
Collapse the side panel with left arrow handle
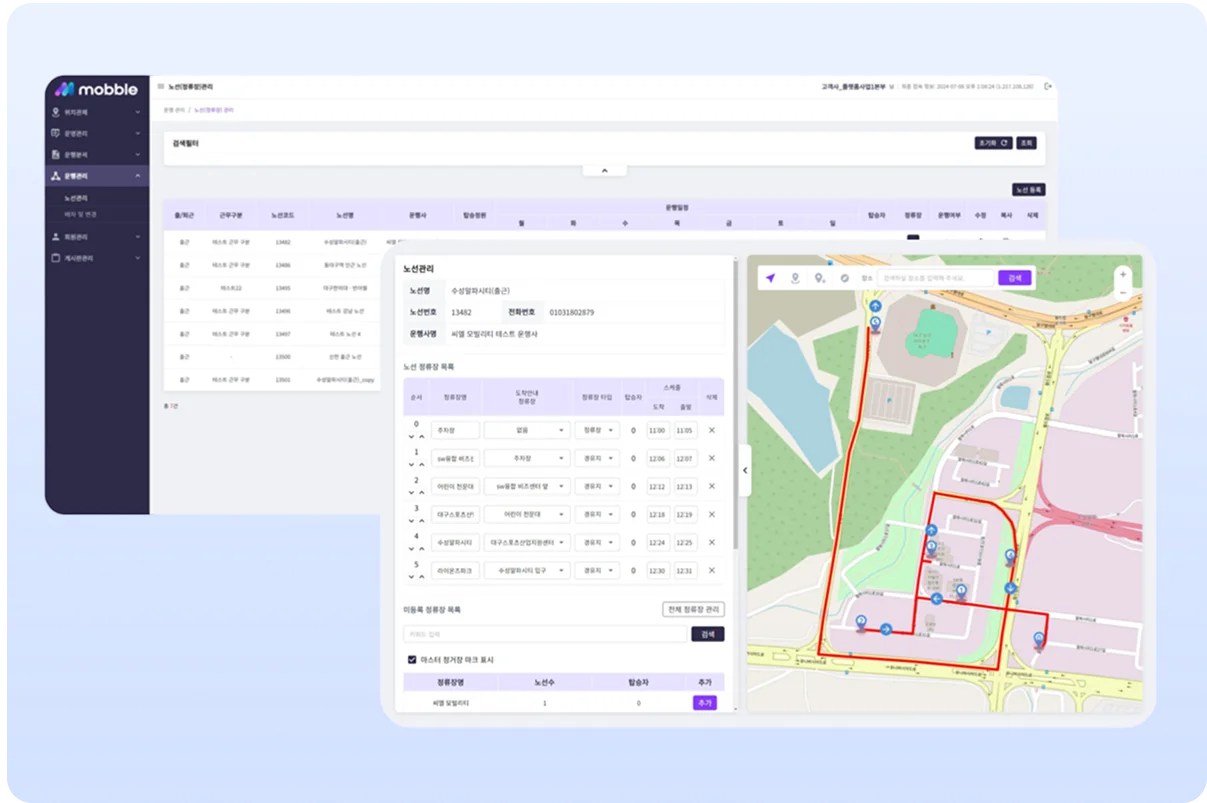tap(744, 473)
